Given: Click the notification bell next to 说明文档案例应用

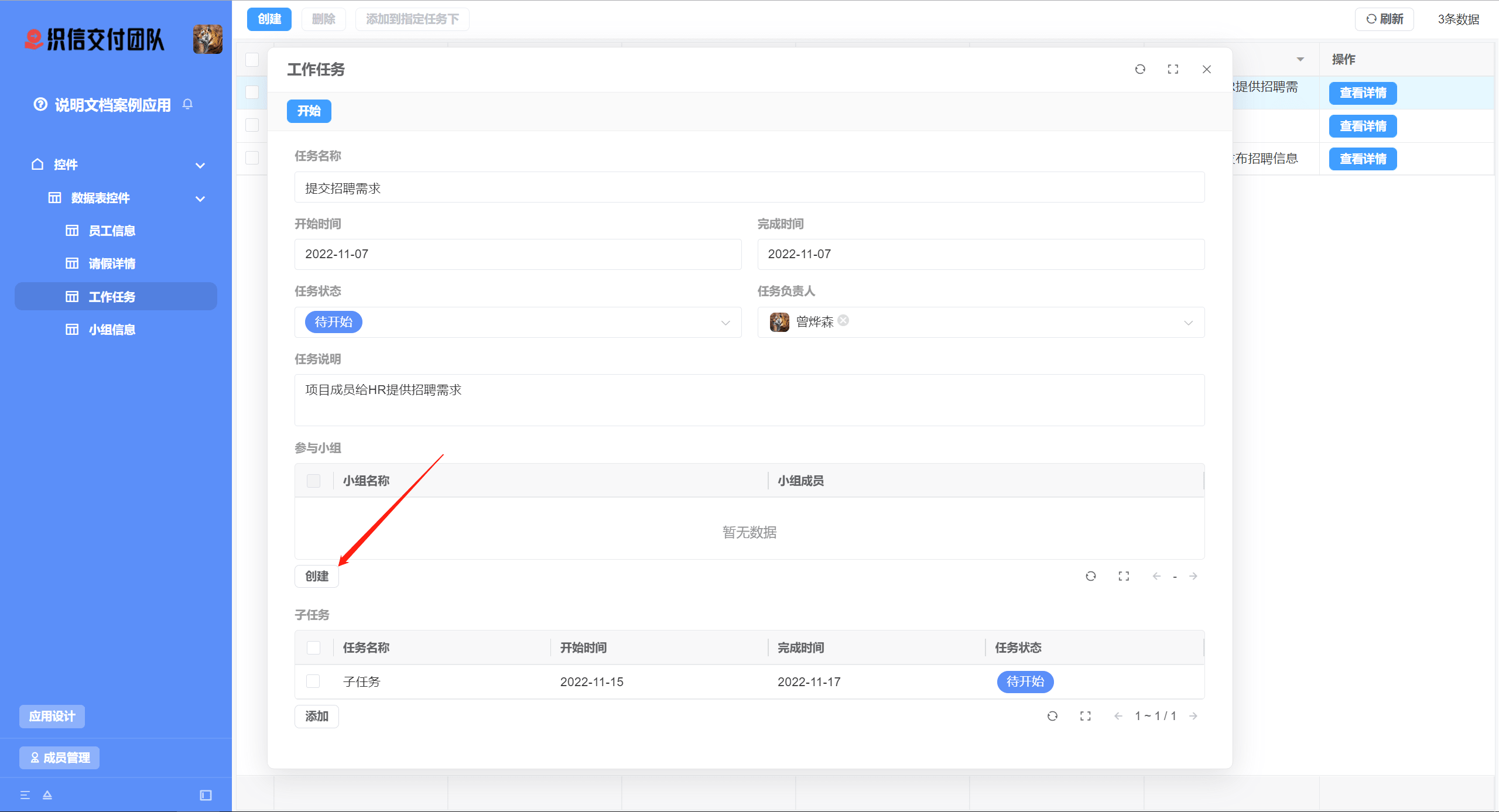Looking at the screenshot, I should [187, 104].
